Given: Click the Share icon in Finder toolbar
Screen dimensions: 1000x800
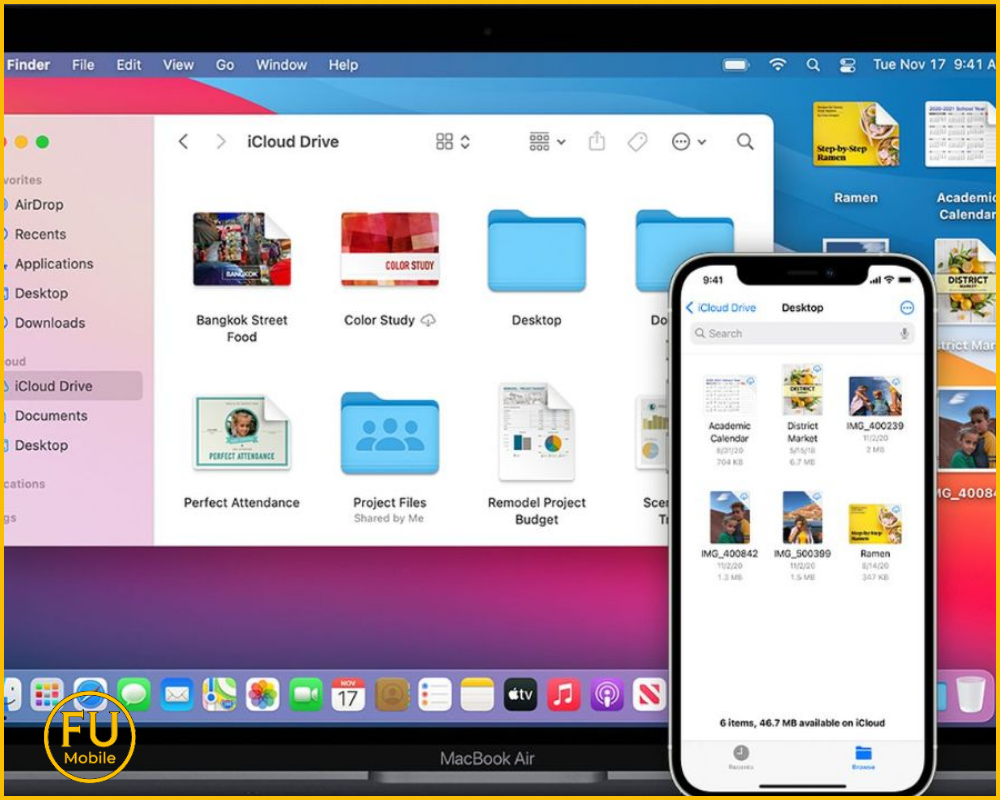Looking at the screenshot, I should pyautogui.click(x=597, y=142).
